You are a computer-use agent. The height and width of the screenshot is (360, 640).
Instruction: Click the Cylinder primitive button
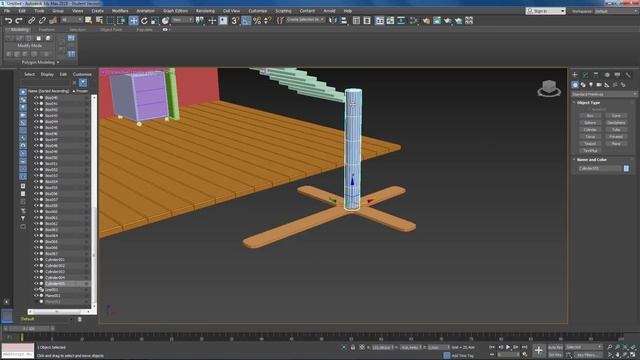(x=590, y=130)
